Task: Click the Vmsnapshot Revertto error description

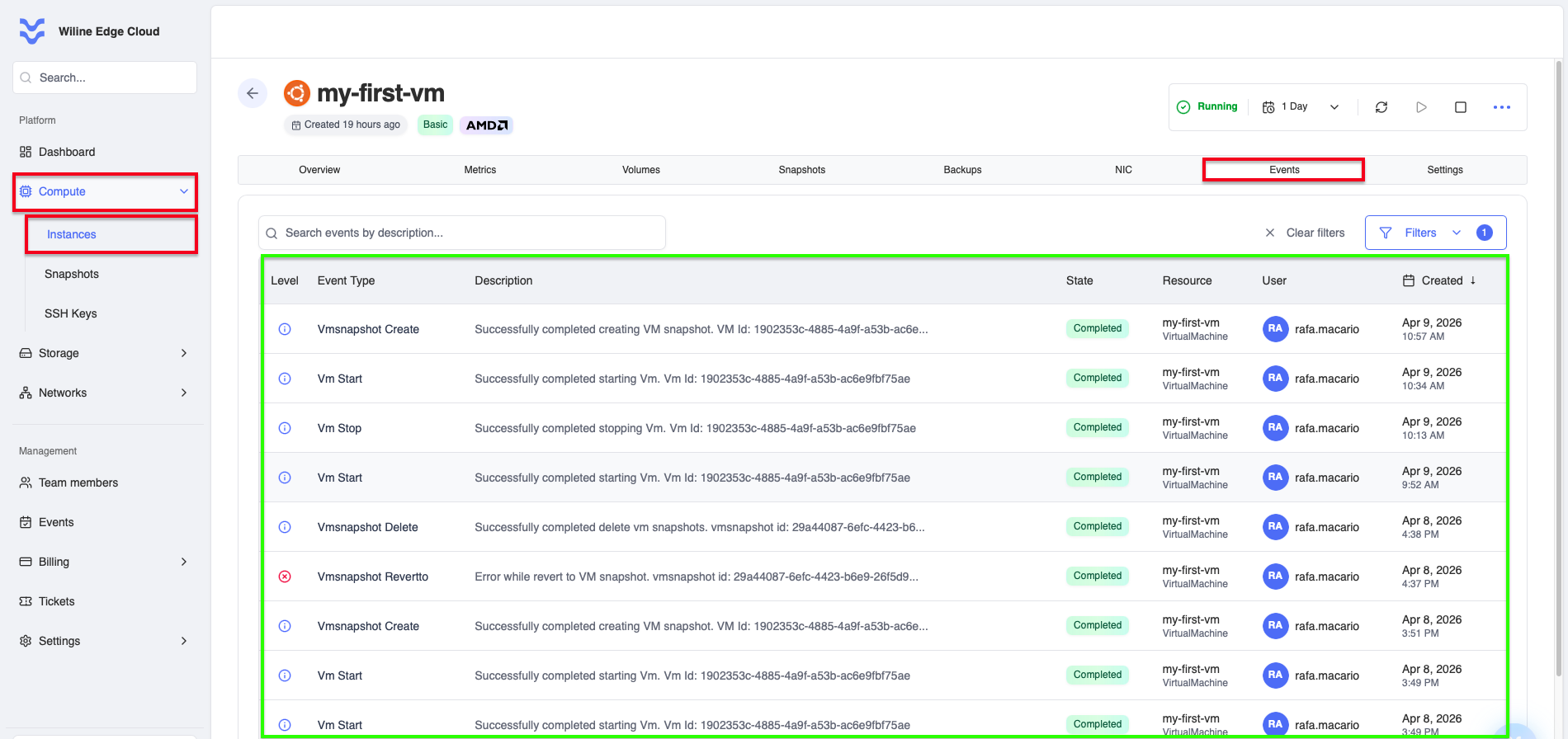Action: [697, 577]
